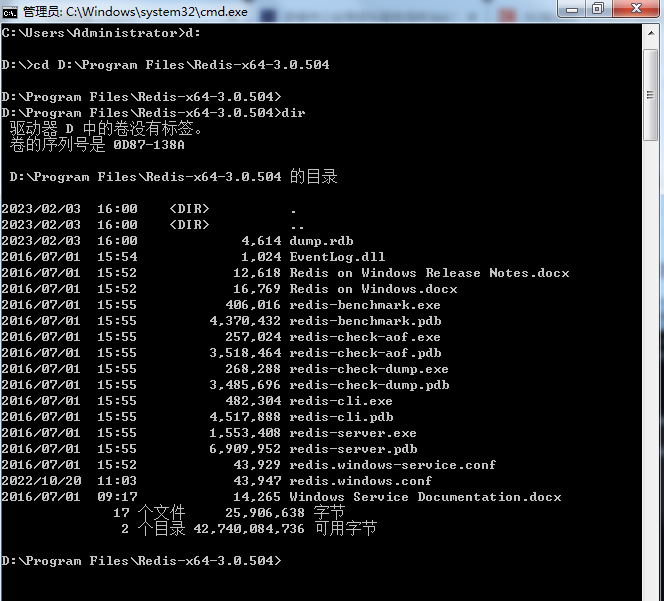Click the single-dot <DIR> entry row
The image size is (664, 601).
coord(149,209)
